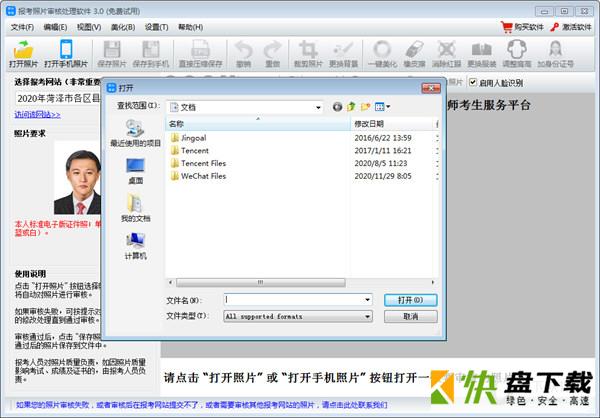Close the 打开 dialog with red X
This screenshot has width=600, height=418.
(430, 88)
